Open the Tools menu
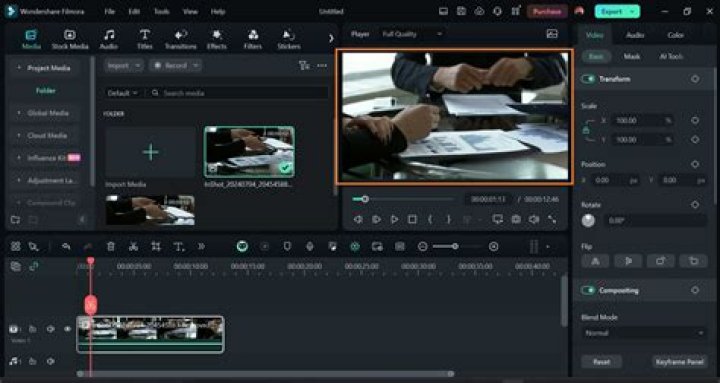The image size is (720, 383). 162,11
